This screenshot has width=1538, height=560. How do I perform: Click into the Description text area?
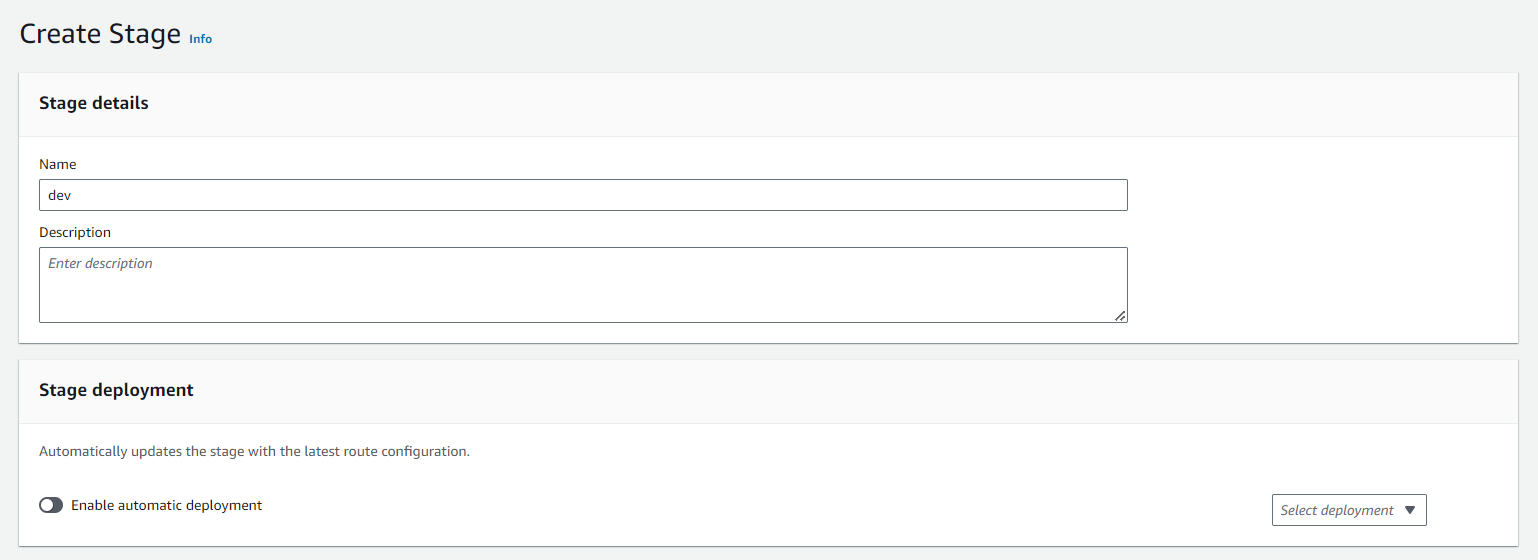tap(583, 285)
